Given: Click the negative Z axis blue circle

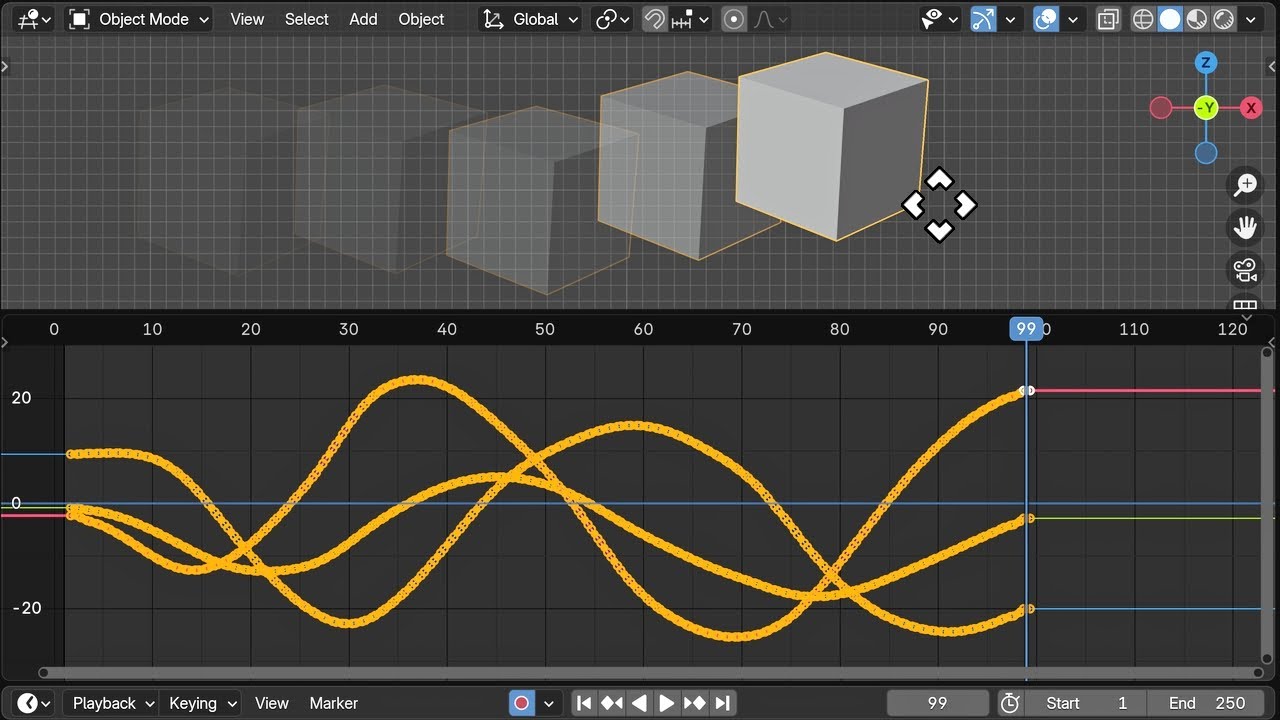Looking at the screenshot, I should [x=1206, y=153].
